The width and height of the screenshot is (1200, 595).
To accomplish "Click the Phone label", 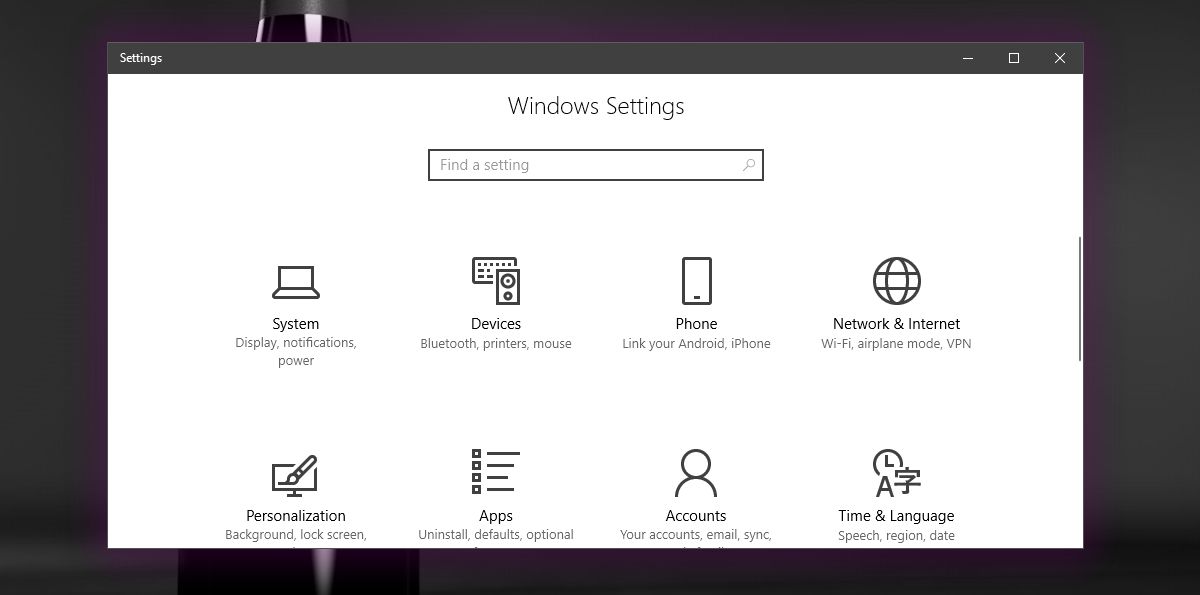I will (x=696, y=324).
